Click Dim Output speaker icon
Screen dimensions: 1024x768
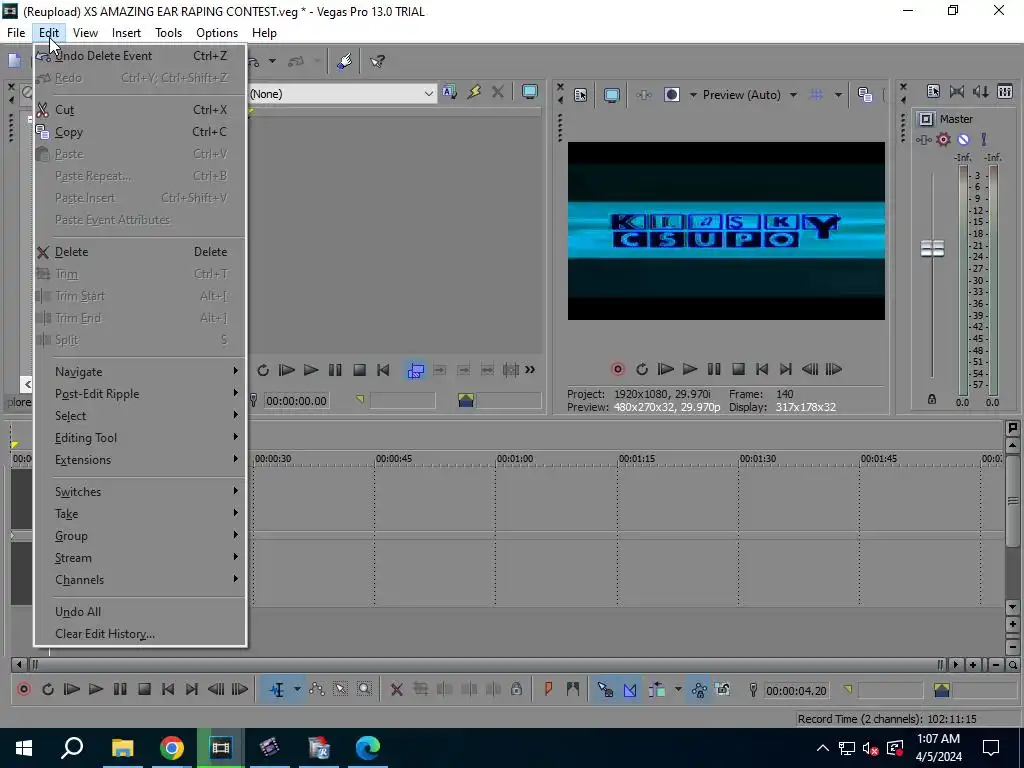(x=981, y=92)
